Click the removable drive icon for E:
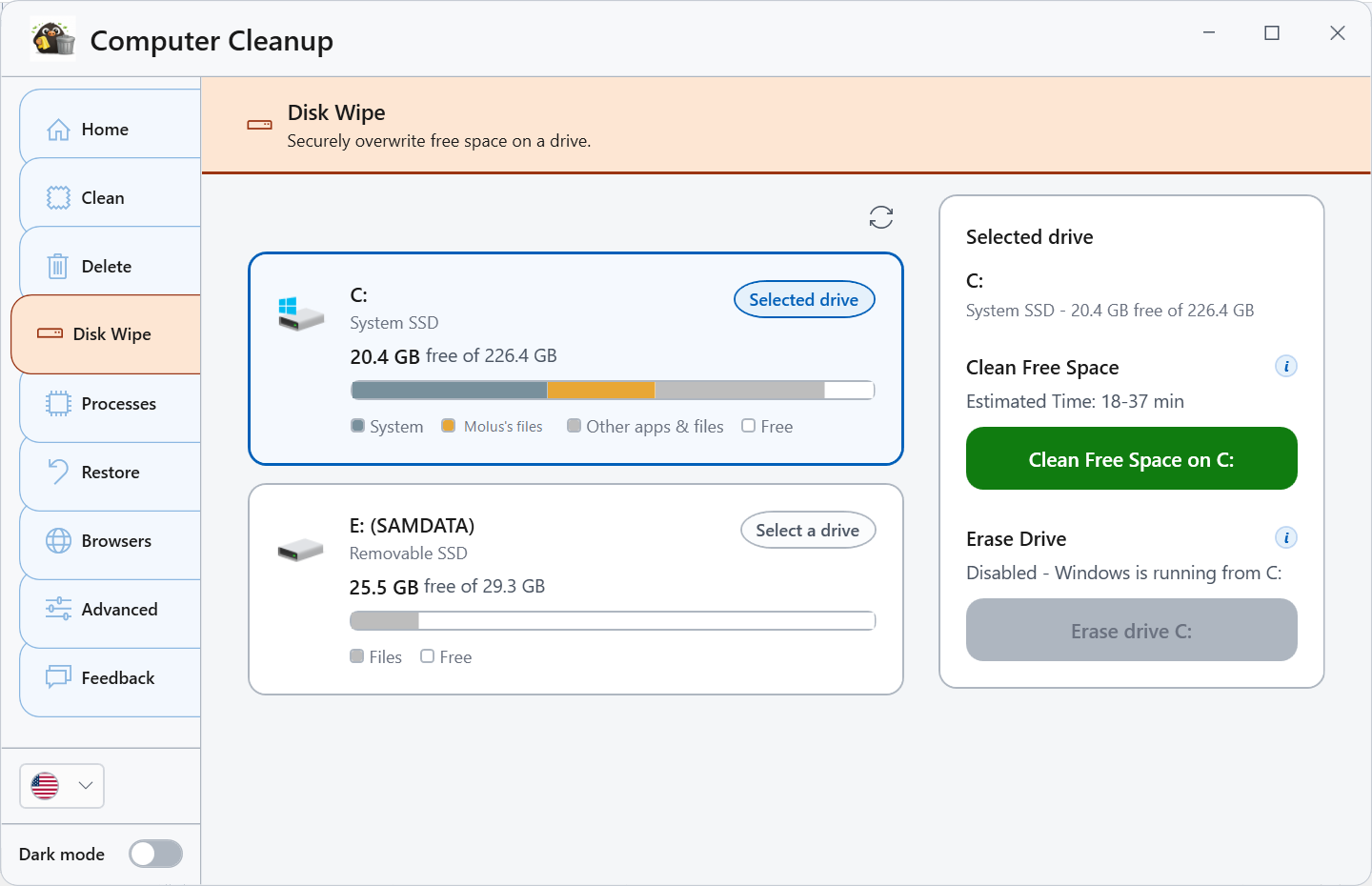This screenshot has width=1372, height=886. [x=301, y=550]
